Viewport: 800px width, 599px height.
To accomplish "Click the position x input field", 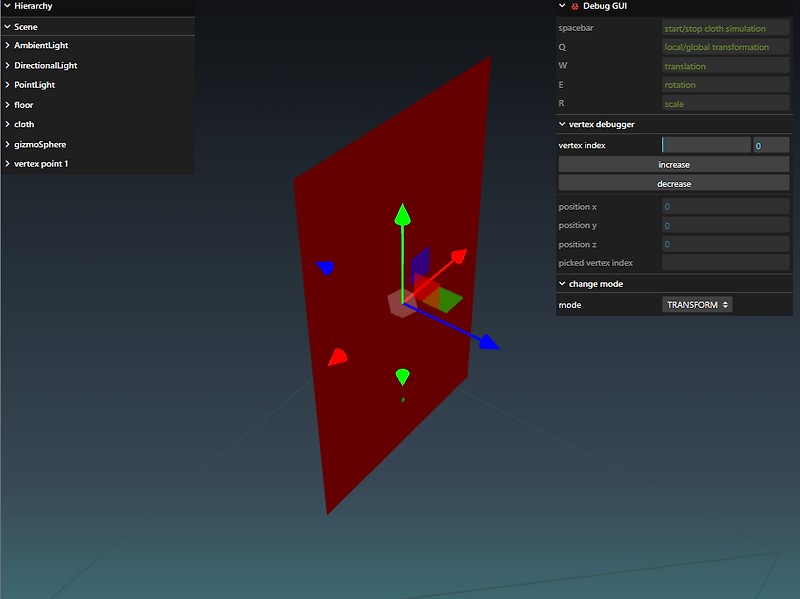I will 725,206.
